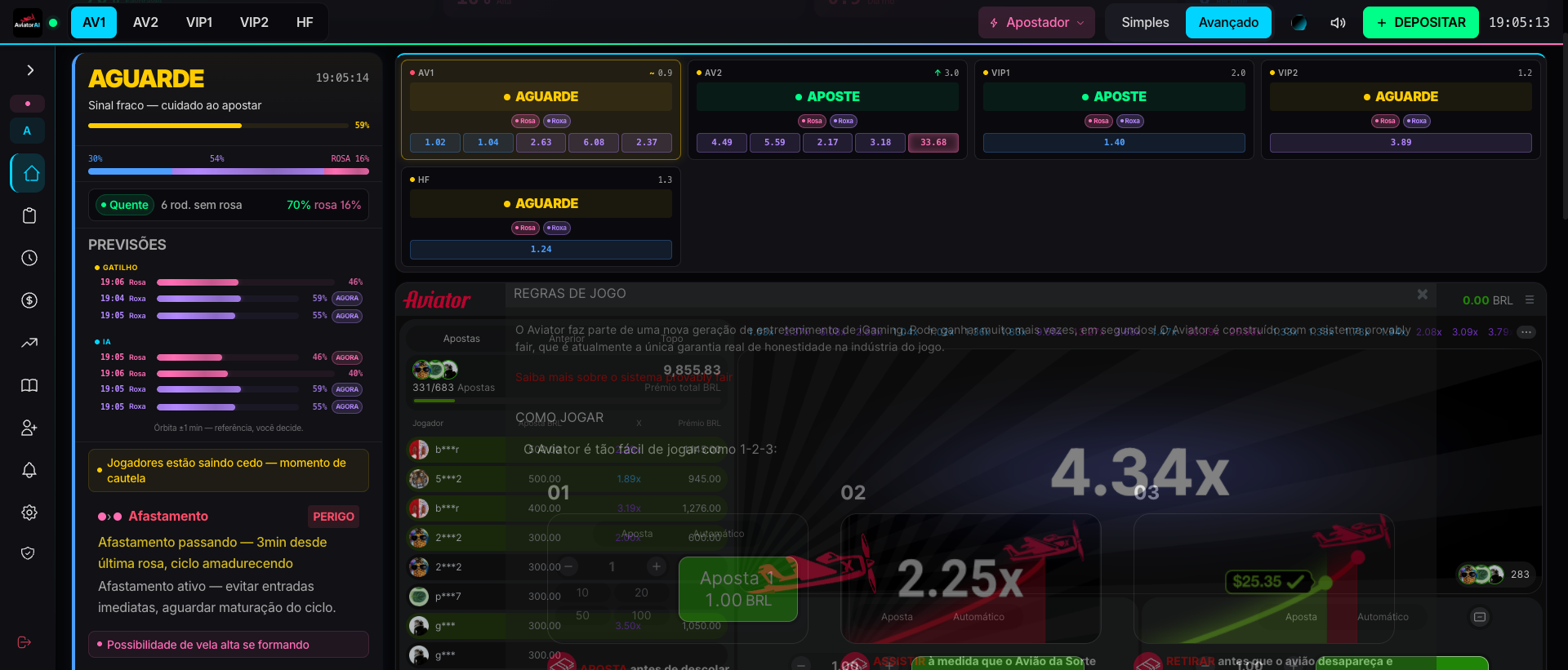
Task: Click the 3.09x value in multiplier history
Action: (1464, 332)
